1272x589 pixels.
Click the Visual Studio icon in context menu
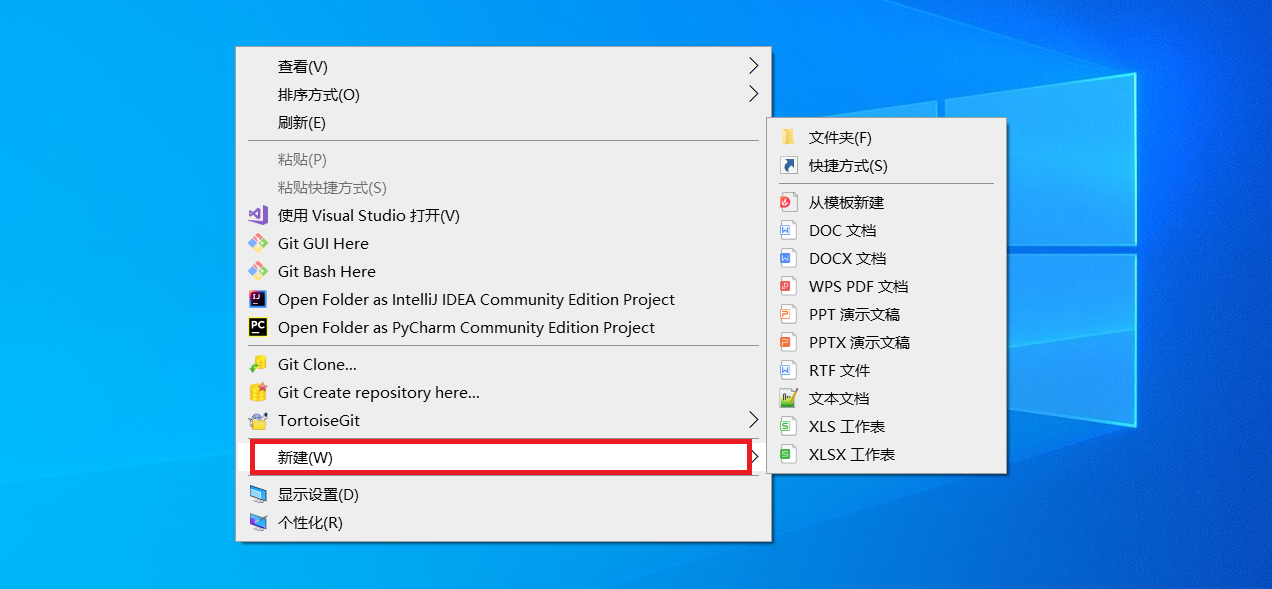pos(258,215)
